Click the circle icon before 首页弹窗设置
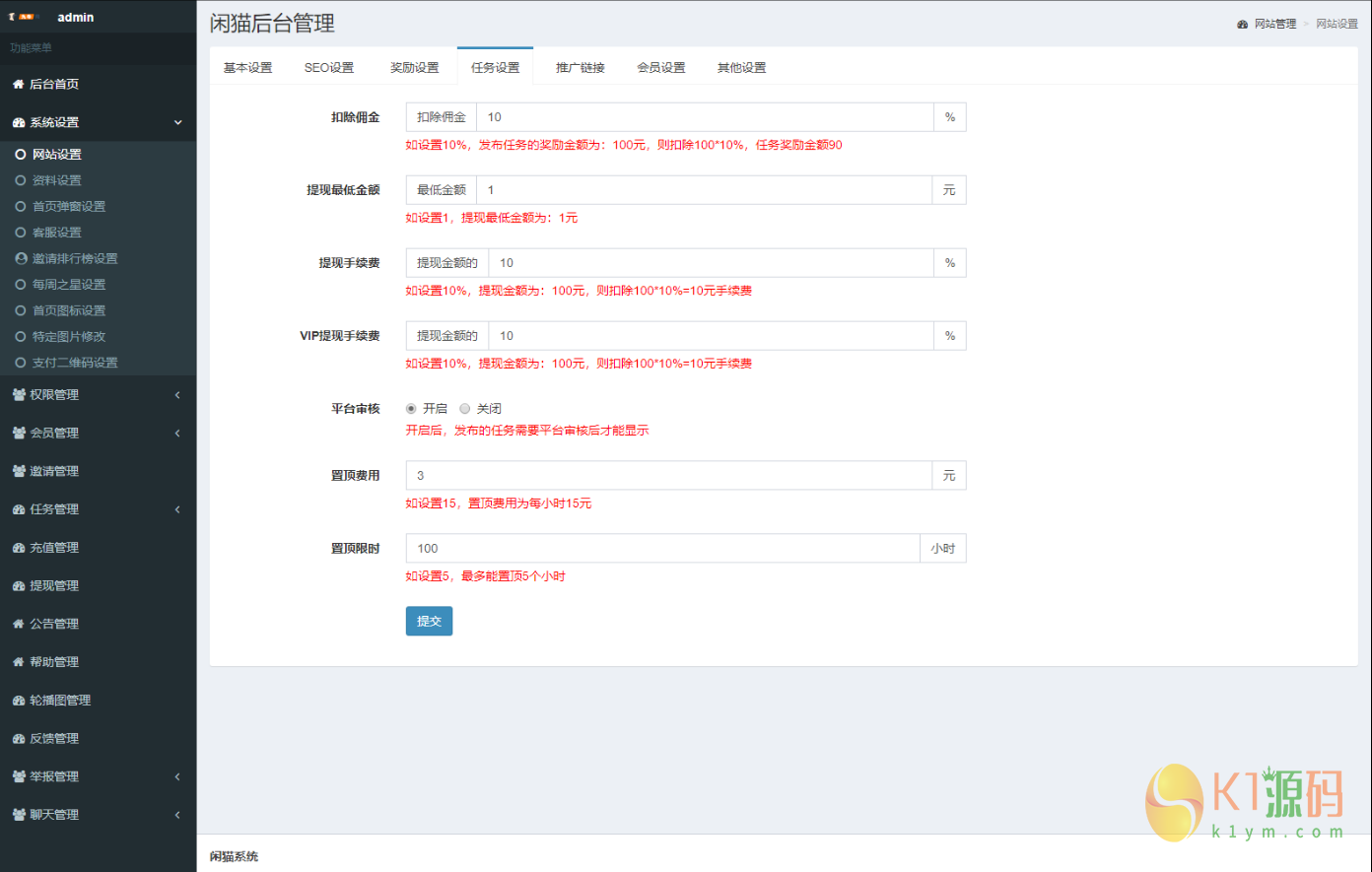The image size is (1372, 872). tap(21, 207)
